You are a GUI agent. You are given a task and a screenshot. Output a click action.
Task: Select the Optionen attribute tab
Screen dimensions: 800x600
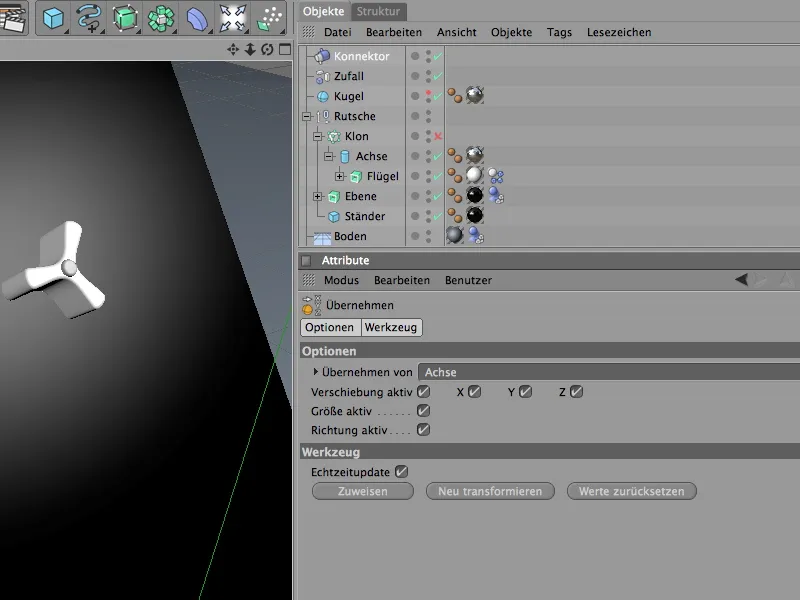pyautogui.click(x=330, y=327)
